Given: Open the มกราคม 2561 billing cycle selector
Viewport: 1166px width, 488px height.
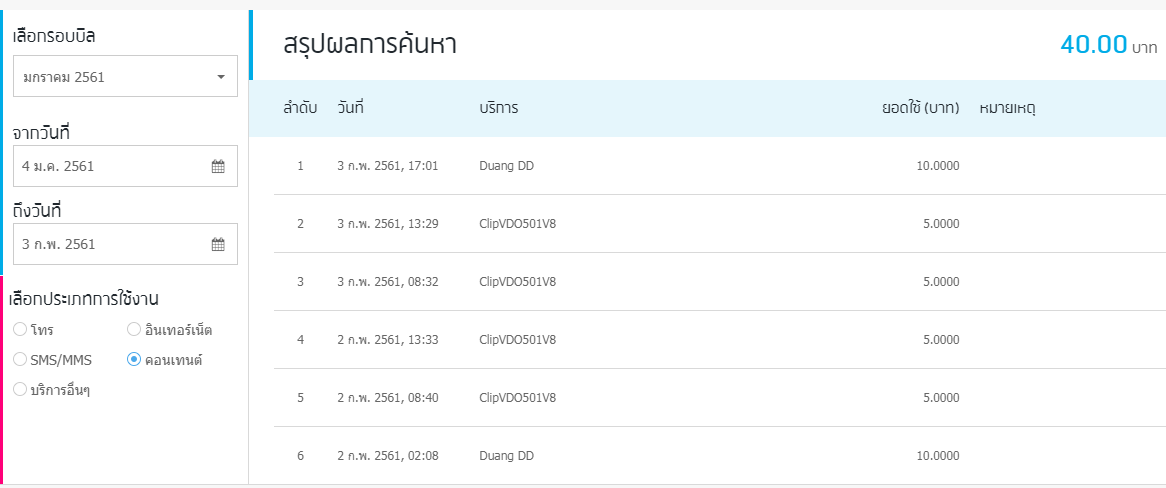Looking at the screenshot, I should tap(125, 76).
